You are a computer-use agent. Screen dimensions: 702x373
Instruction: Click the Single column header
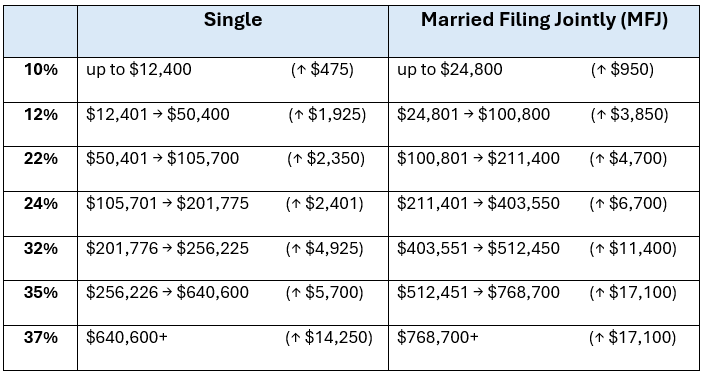[x=233, y=20]
